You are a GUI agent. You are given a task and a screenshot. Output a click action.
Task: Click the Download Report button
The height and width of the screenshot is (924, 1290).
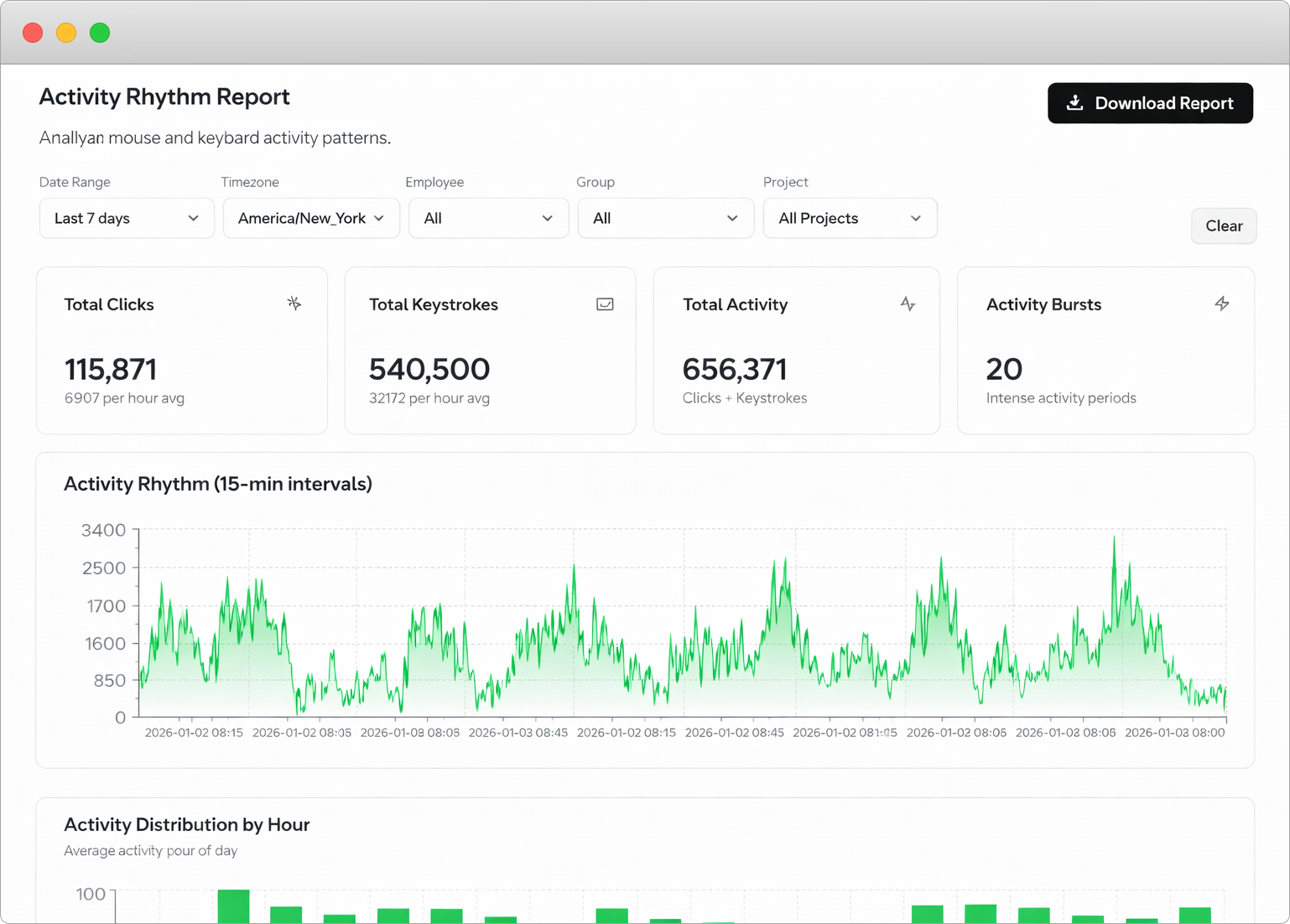tap(1150, 103)
